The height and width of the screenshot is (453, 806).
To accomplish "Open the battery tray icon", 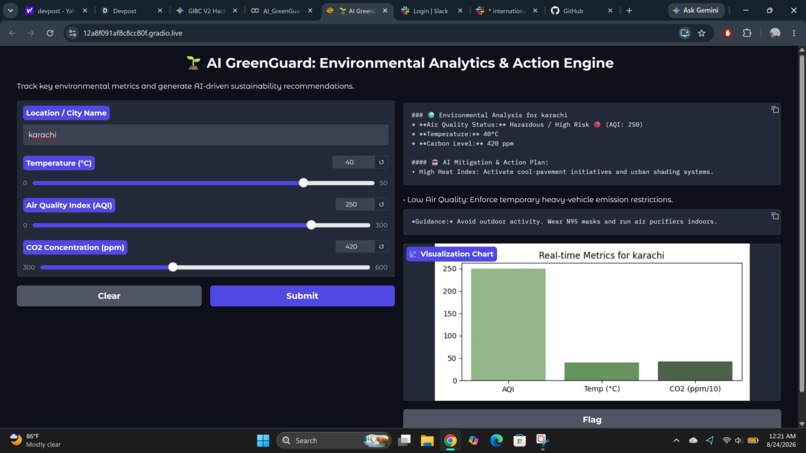I will (x=753, y=440).
